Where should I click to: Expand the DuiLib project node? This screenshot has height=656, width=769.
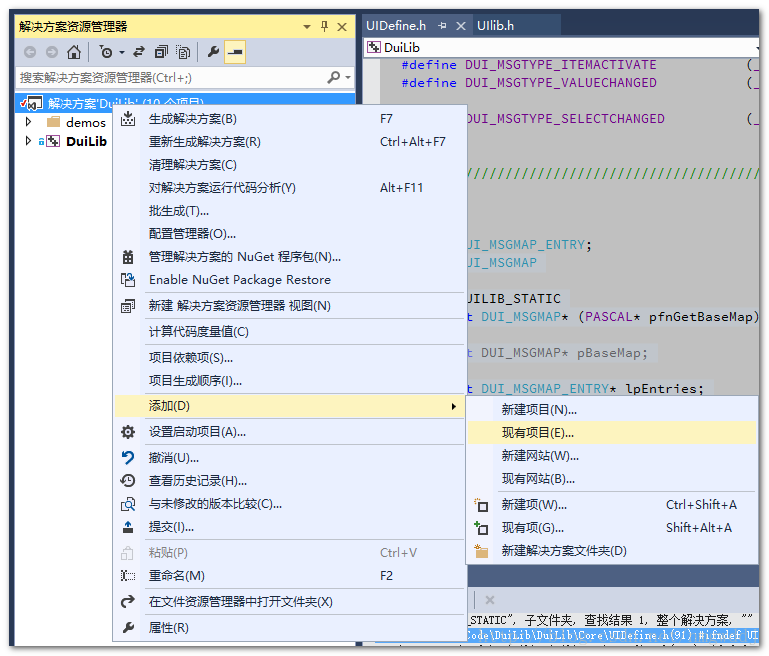tap(28, 141)
